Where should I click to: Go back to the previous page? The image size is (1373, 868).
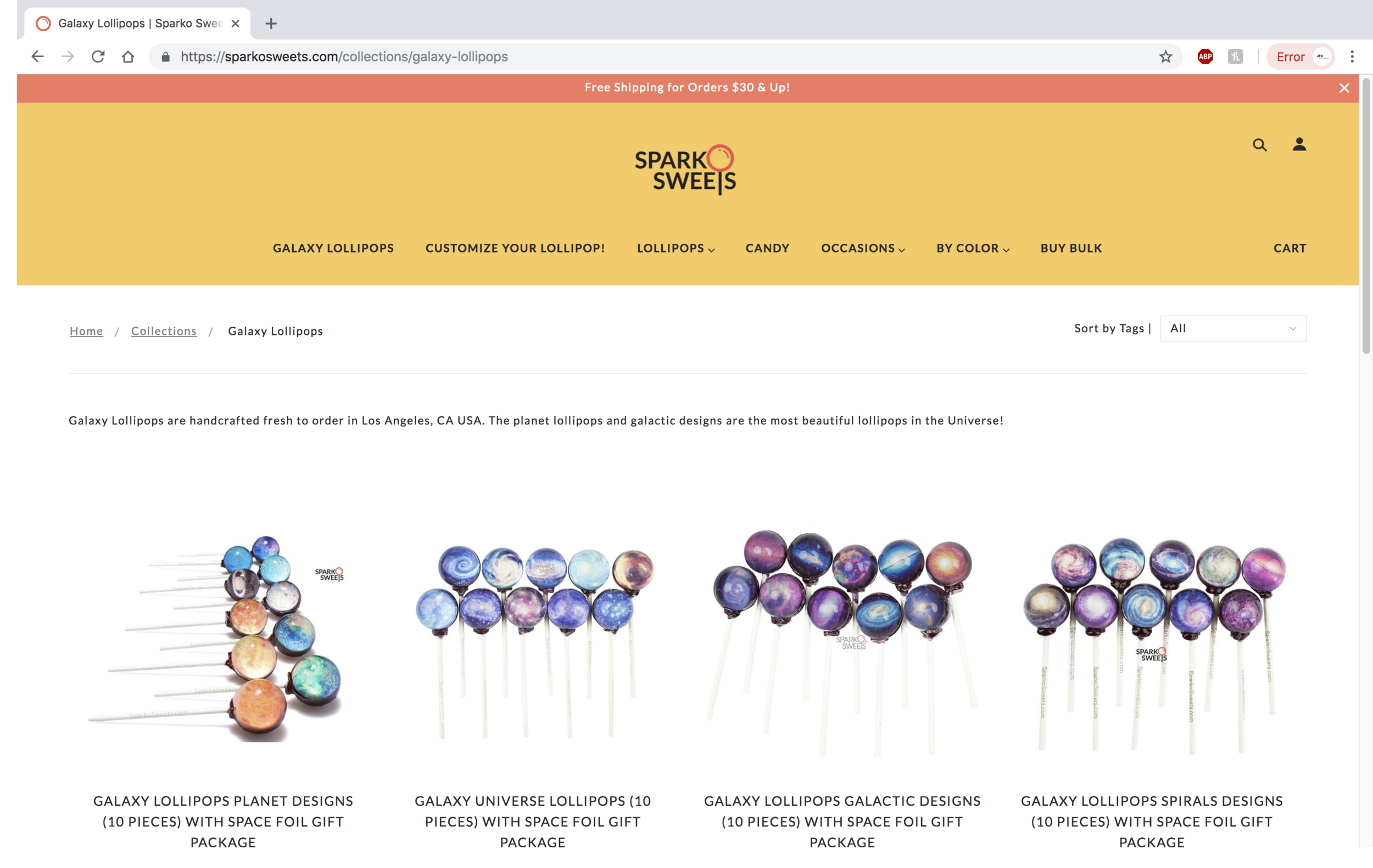[x=38, y=57]
